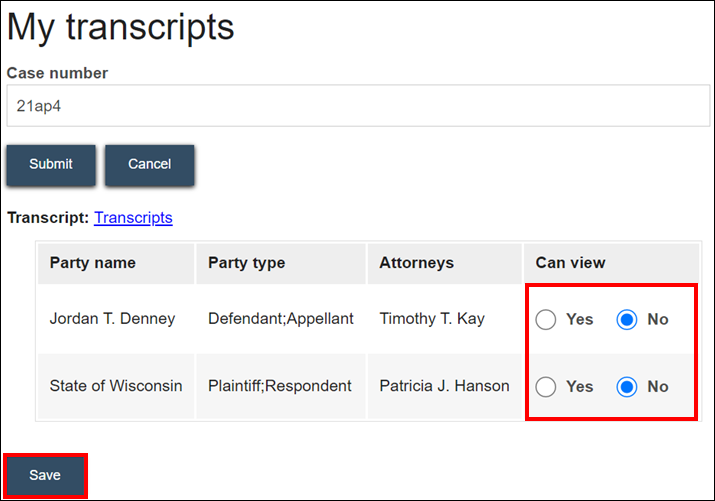Click the Attorneys column header
This screenshot has height=501, width=715.
coord(416,263)
